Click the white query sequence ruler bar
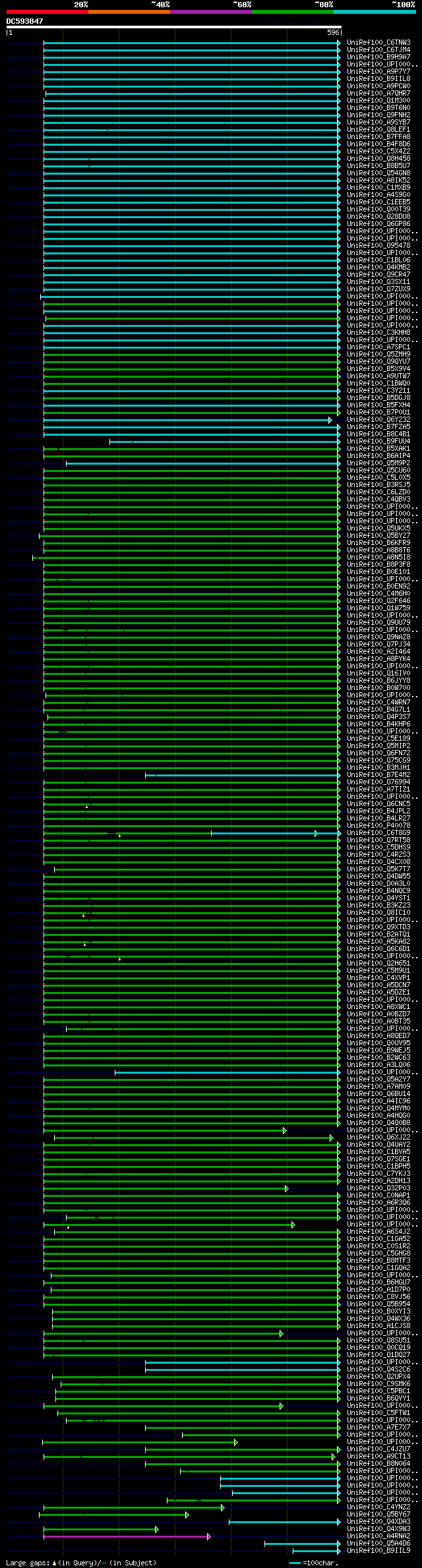The height and width of the screenshot is (1568, 422). 174,27
